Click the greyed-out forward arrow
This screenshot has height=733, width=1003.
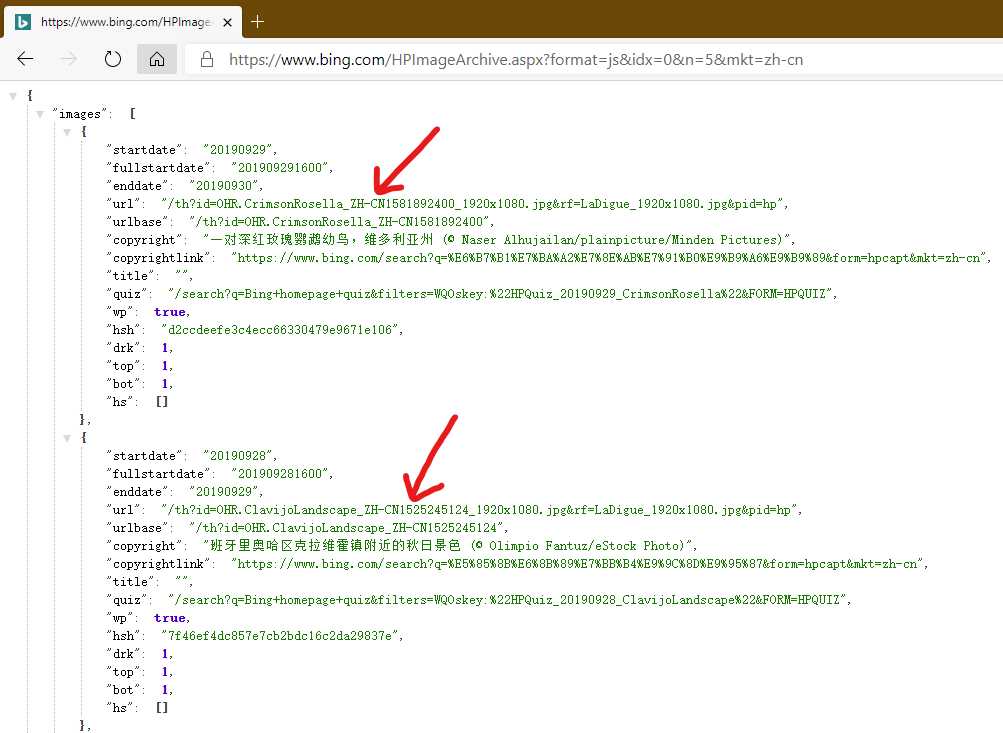(68, 59)
